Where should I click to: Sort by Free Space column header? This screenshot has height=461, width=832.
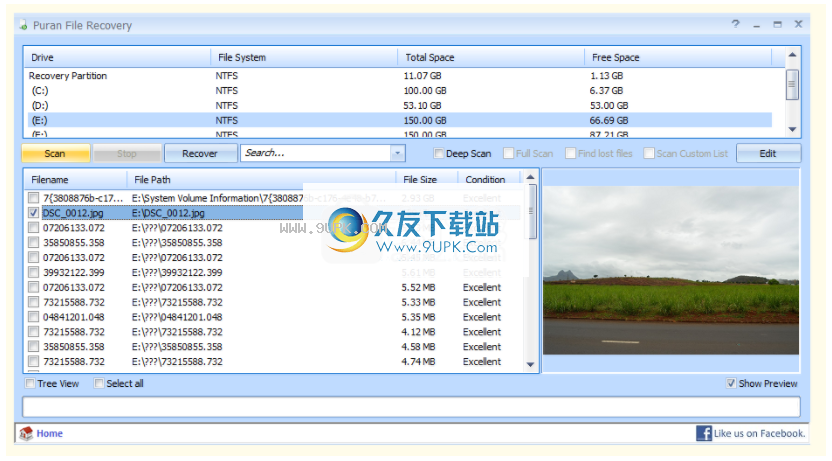pos(678,57)
